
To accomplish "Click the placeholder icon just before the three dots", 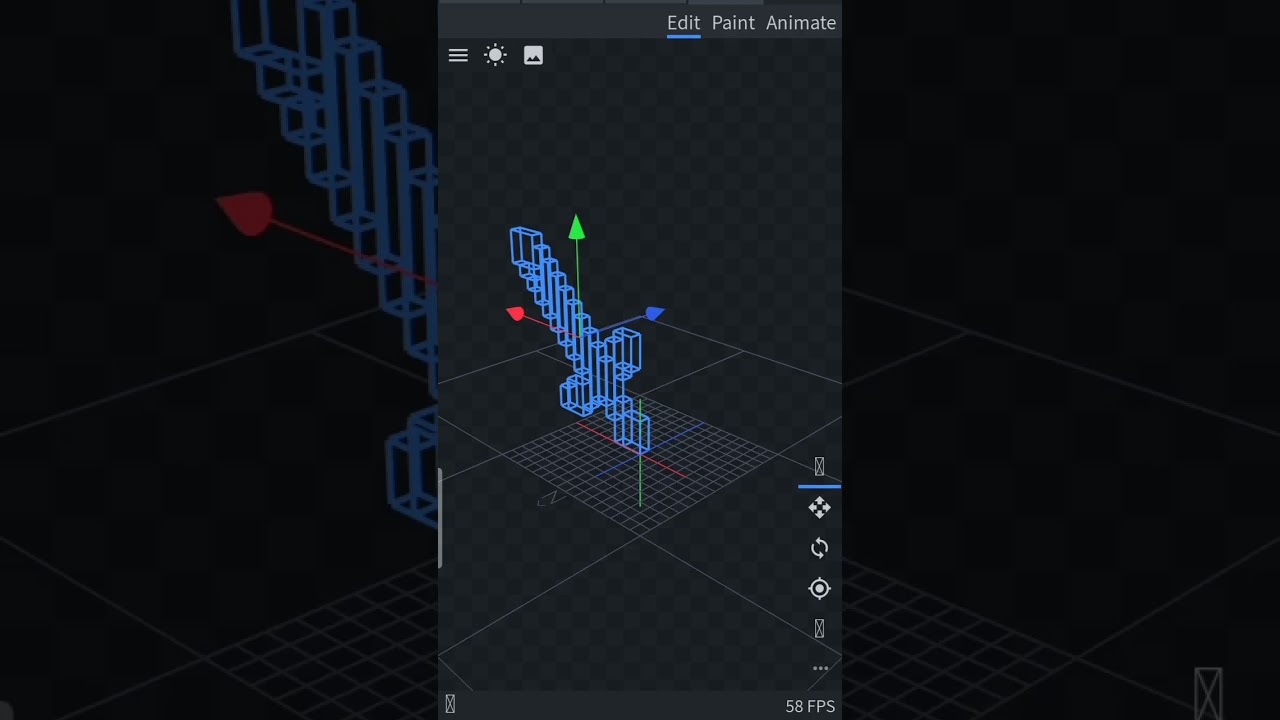I will coord(819,629).
